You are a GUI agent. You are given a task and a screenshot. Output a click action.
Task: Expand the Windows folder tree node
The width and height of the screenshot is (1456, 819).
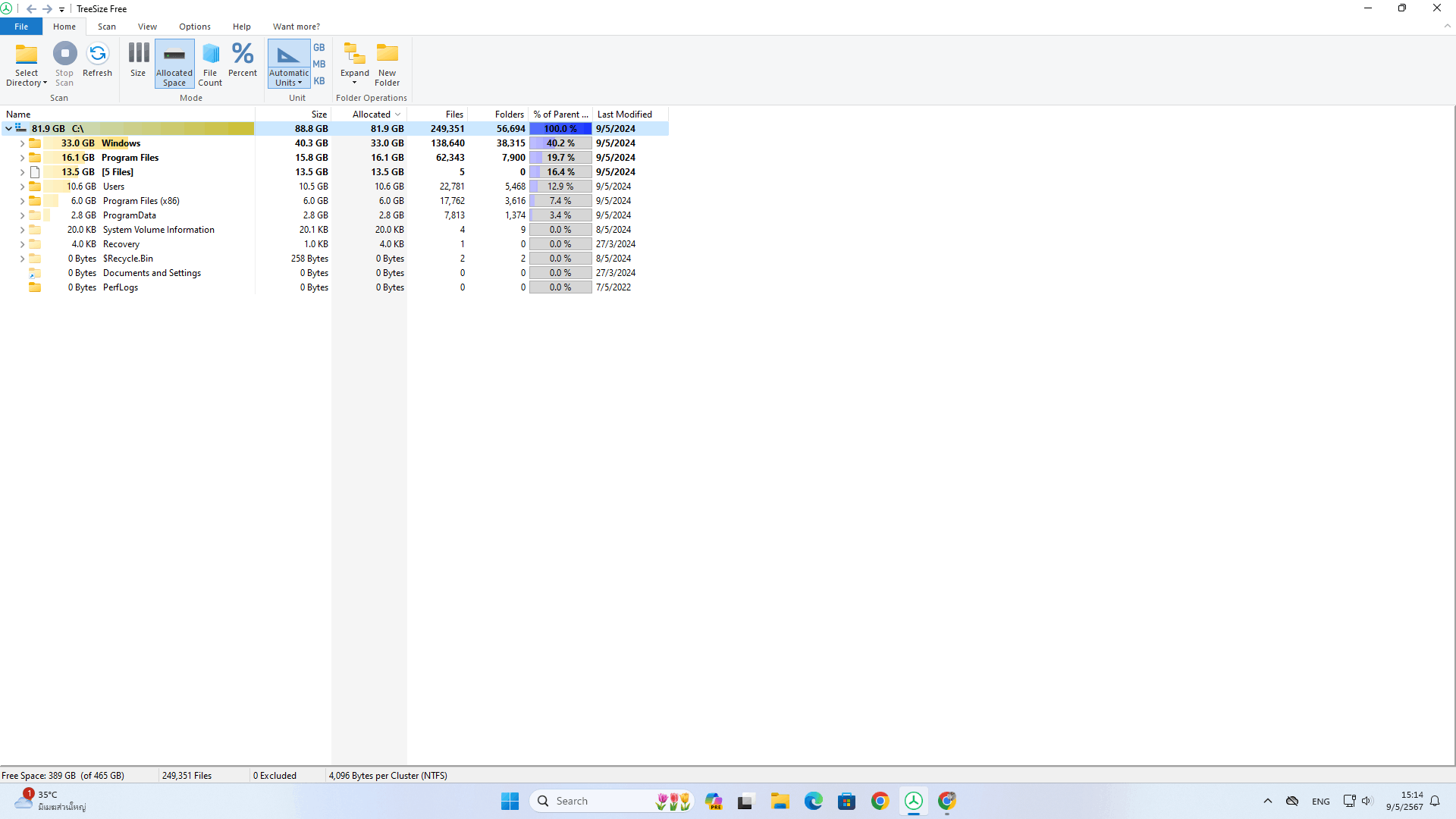[22, 143]
